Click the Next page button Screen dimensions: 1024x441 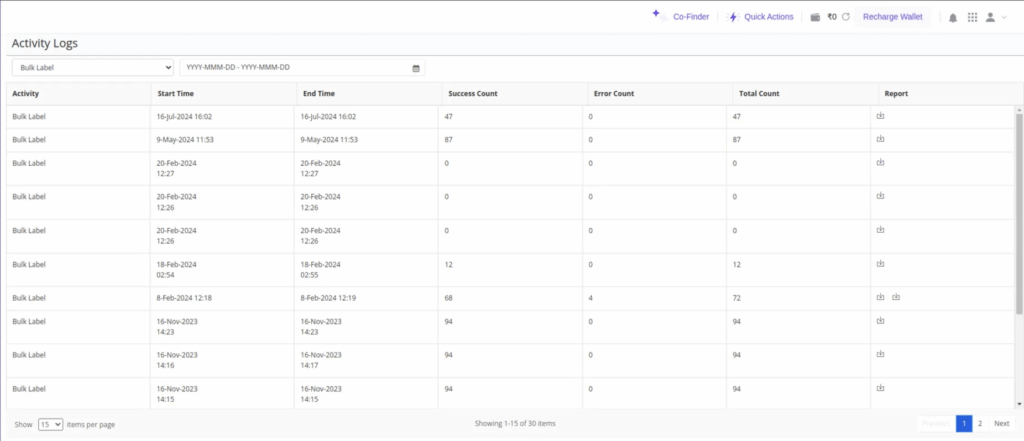(1001, 424)
